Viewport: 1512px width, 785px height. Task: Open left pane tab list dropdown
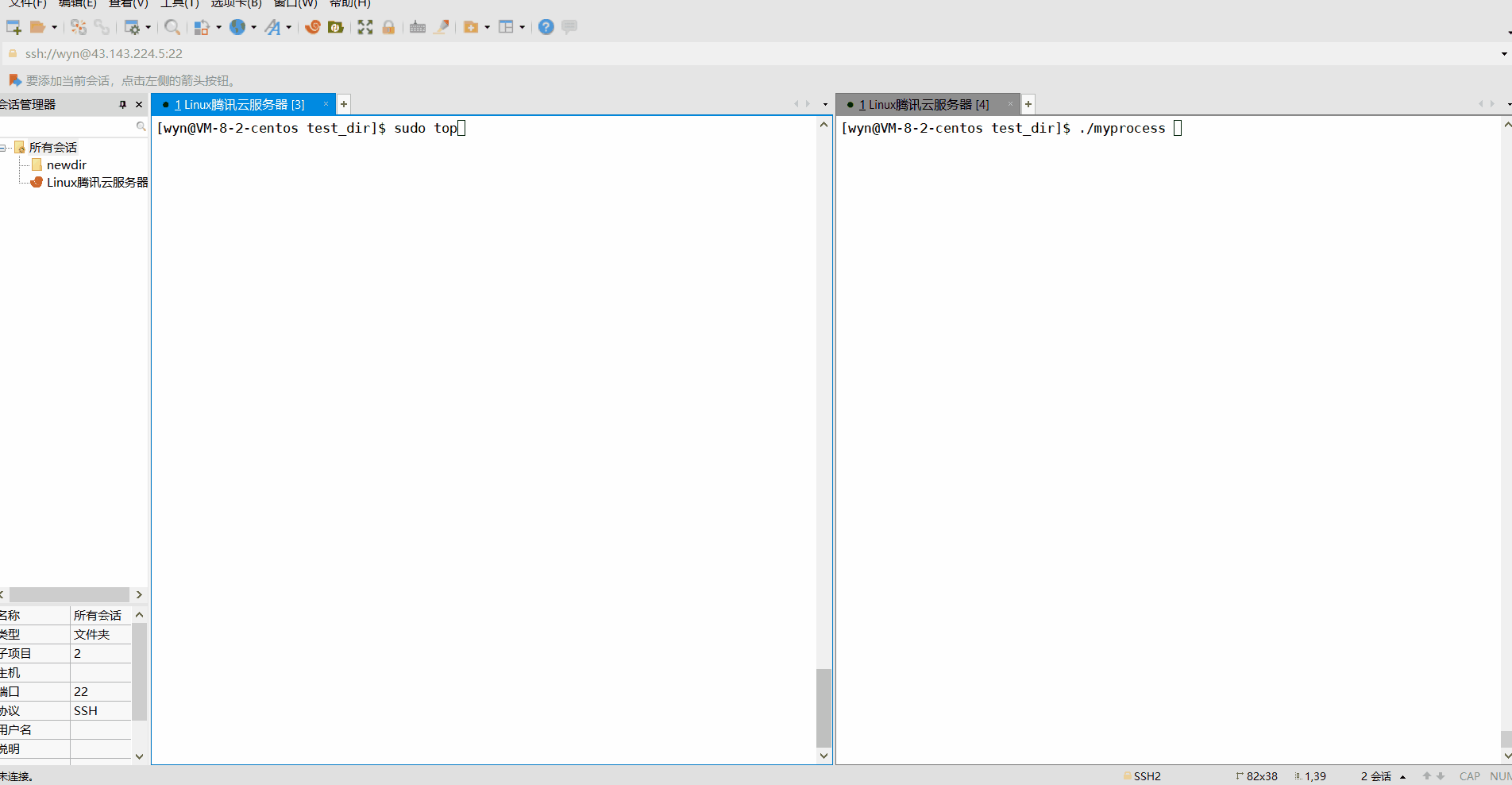click(x=825, y=104)
